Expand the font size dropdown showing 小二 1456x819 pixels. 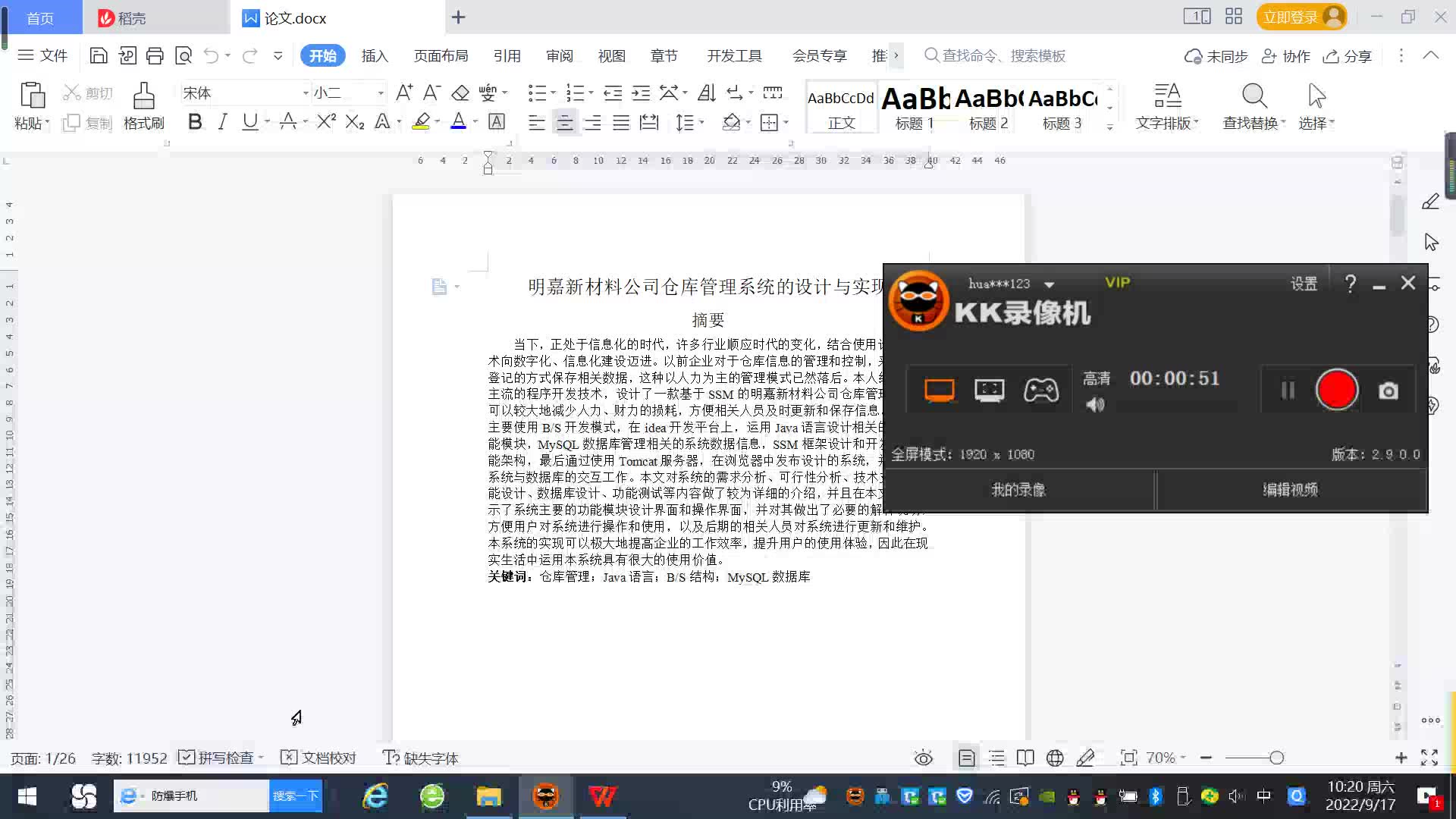[381, 93]
